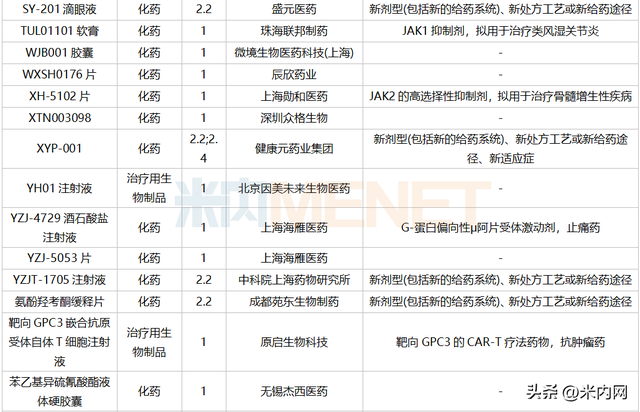Image resolution: width=640 pixels, height=412 pixels.
Task: Select 2.2 classification in SY-201 row
Action: pos(204,9)
